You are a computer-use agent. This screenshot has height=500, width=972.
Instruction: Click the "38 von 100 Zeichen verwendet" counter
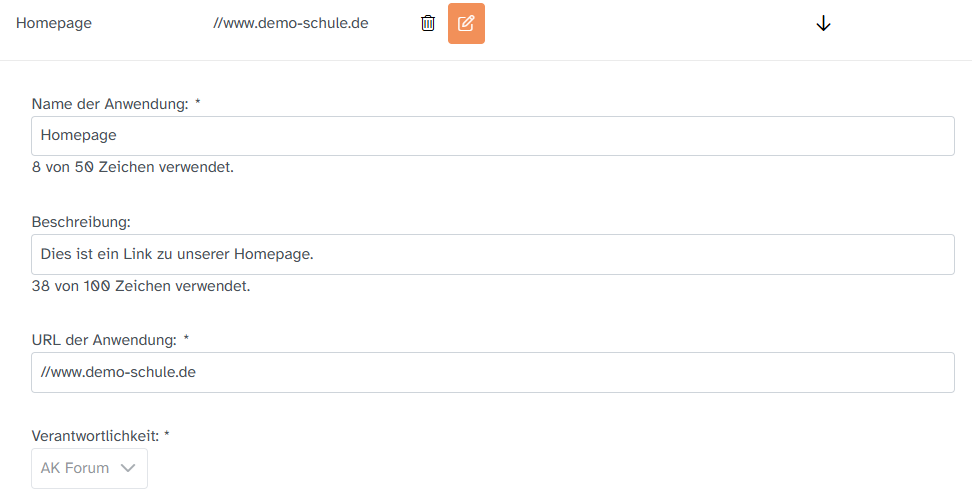click(141, 286)
